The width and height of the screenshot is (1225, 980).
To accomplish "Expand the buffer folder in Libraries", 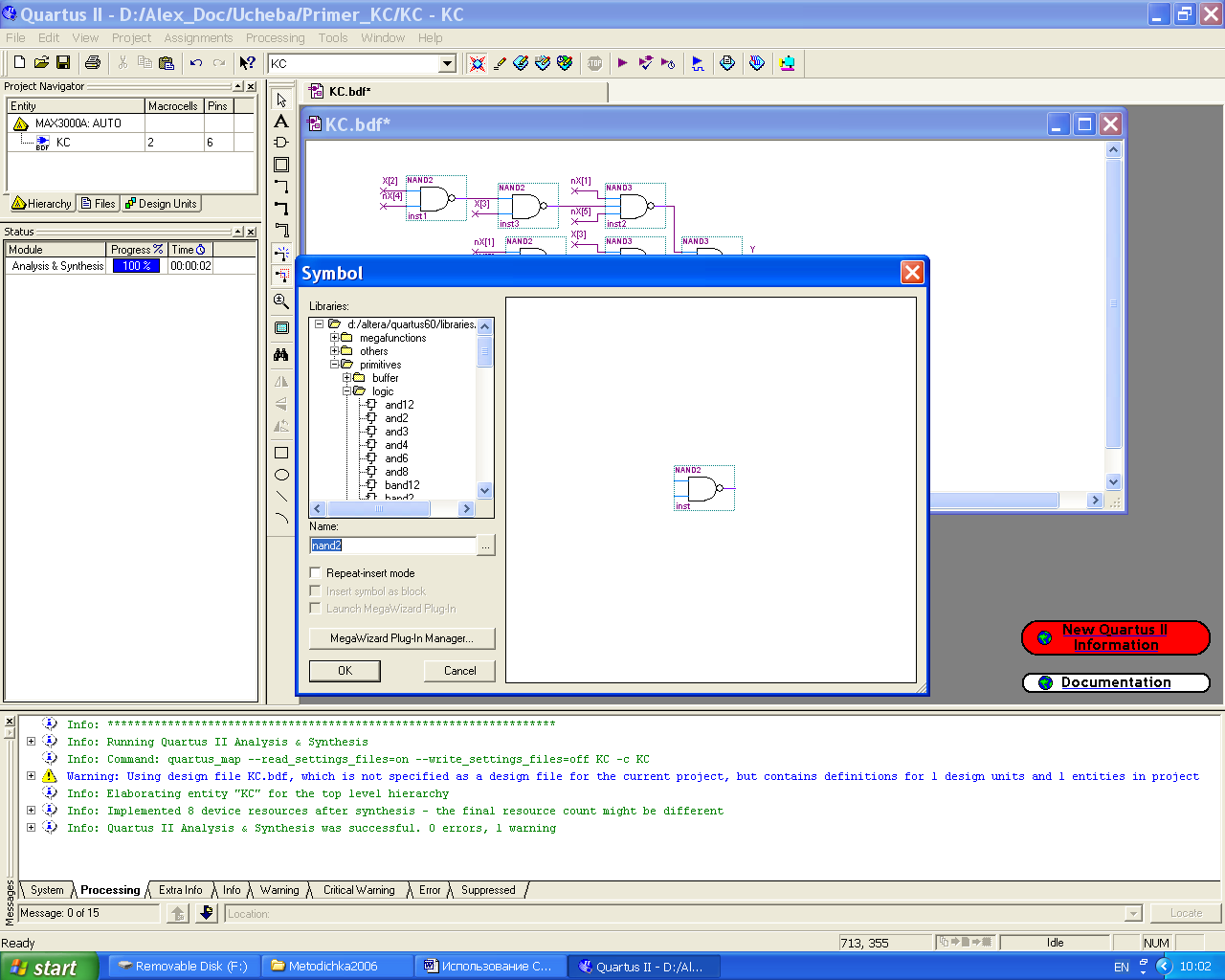I will 347,378.
